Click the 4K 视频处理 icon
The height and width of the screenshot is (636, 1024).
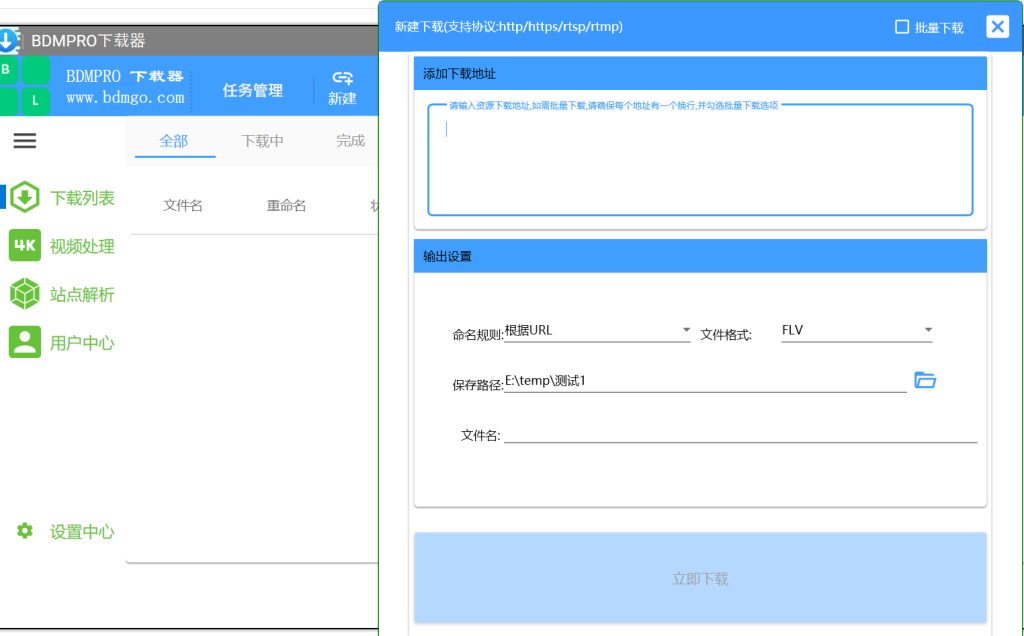pyautogui.click(x=25, y=246)
